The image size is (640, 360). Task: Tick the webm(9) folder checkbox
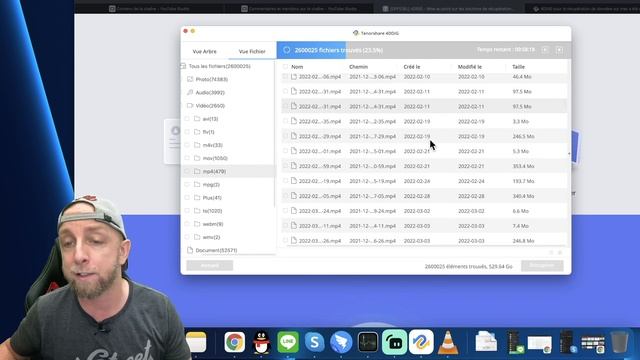click(187, 224)
